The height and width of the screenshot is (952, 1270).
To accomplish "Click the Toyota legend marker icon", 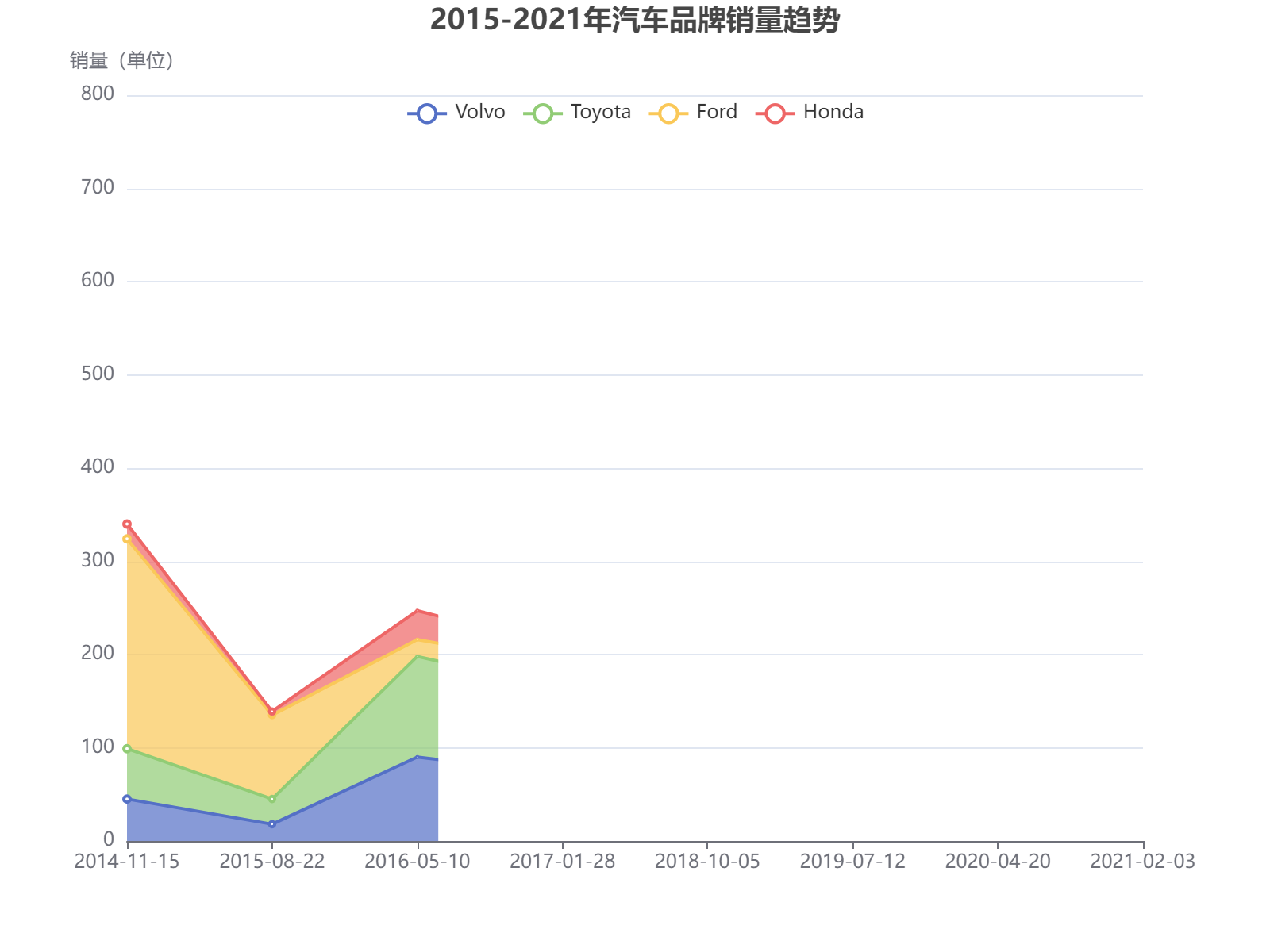I will coord(543,112).
